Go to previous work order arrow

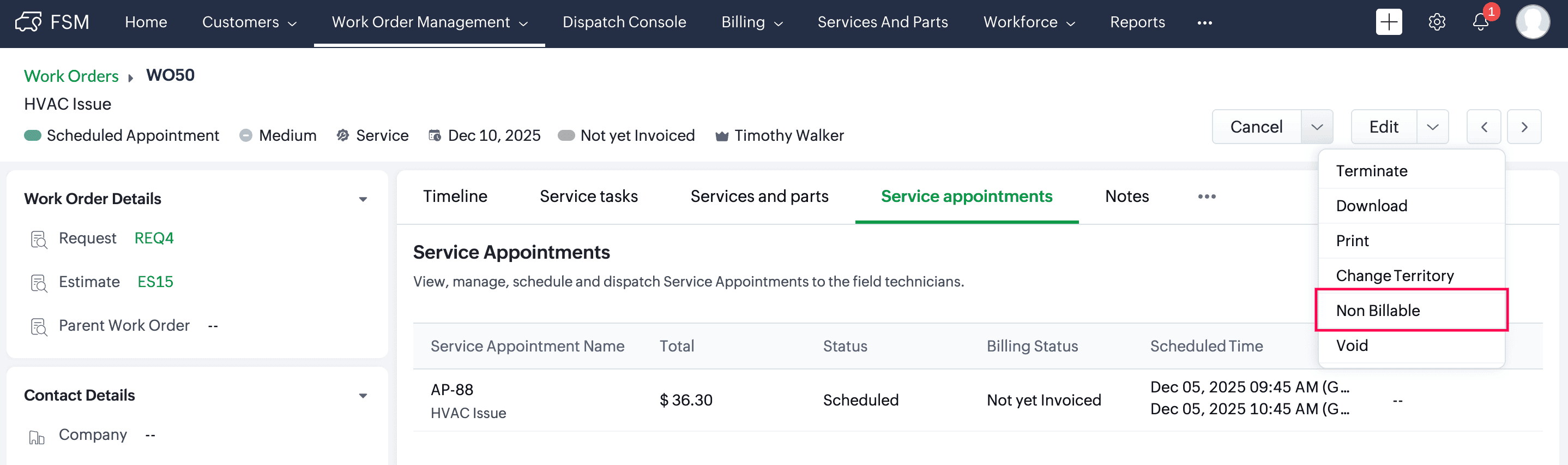pos(1484,127)
